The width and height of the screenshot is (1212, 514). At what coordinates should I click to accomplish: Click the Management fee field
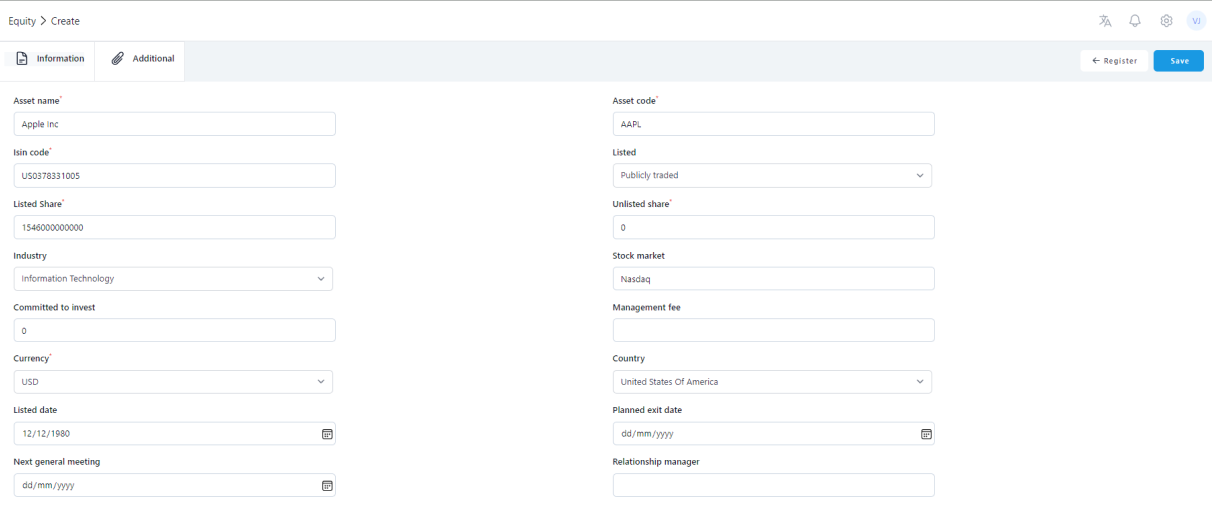pos(774,330)
